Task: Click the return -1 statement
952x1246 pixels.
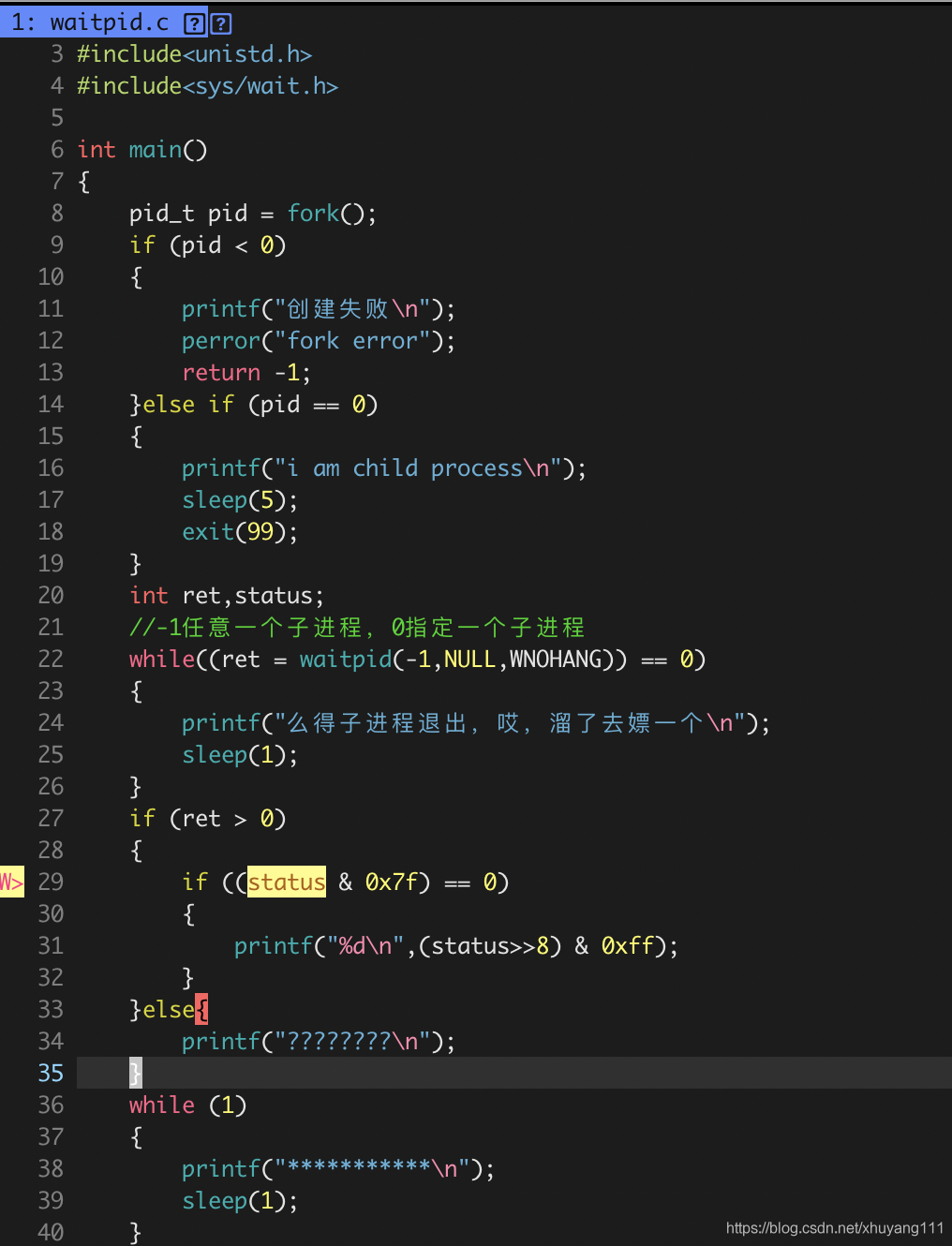Action: point(246,372)
